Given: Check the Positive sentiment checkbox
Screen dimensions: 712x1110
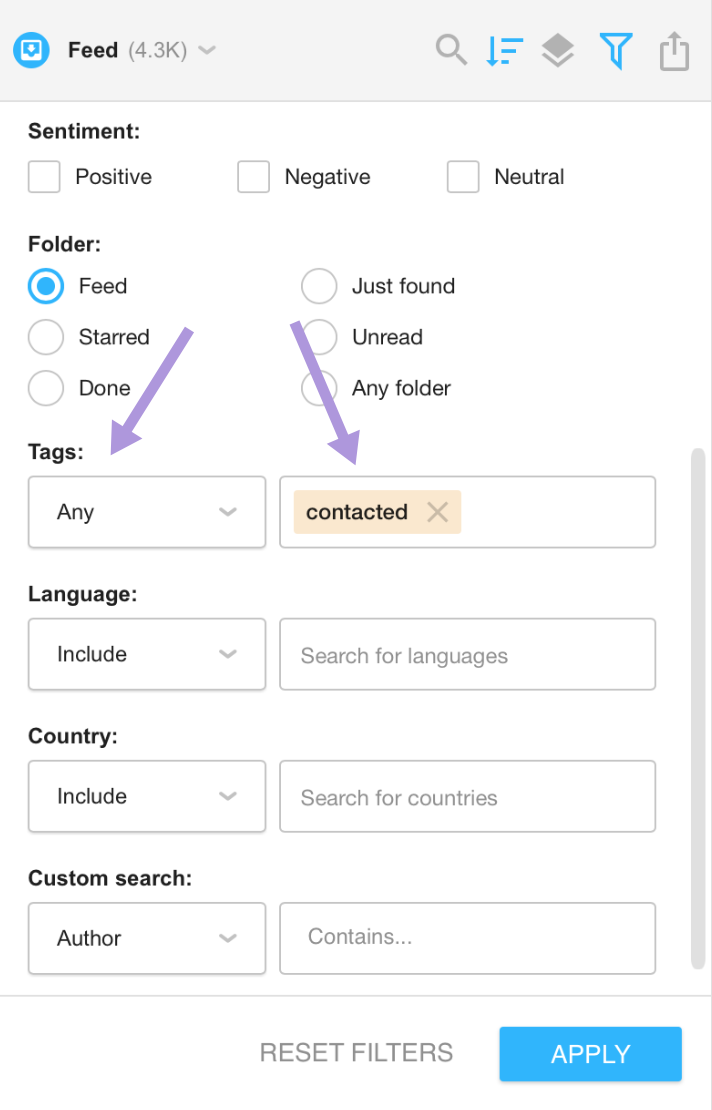Looking at the screenshot, I should pos(44,176).
